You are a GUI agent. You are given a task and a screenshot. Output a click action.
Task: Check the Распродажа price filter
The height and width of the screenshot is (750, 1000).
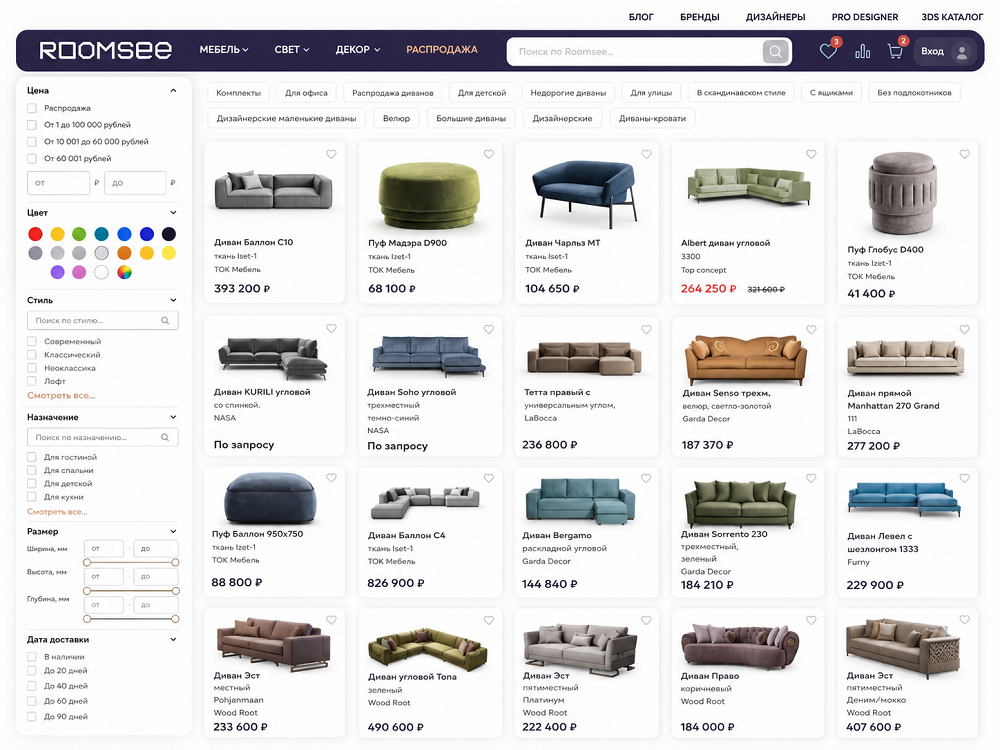(32, 108)
